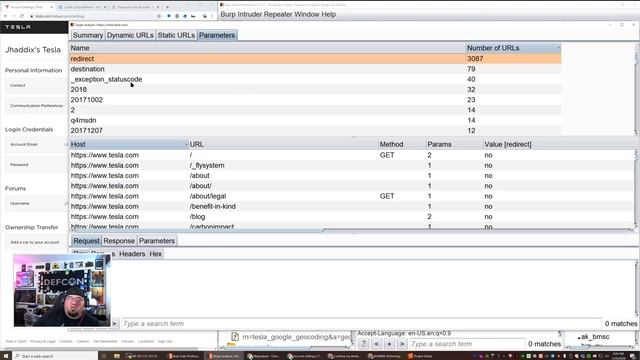The height and width of the screenshot is (360, 640).
Task: Open the Response tab
Action: (x=119, y=241)
